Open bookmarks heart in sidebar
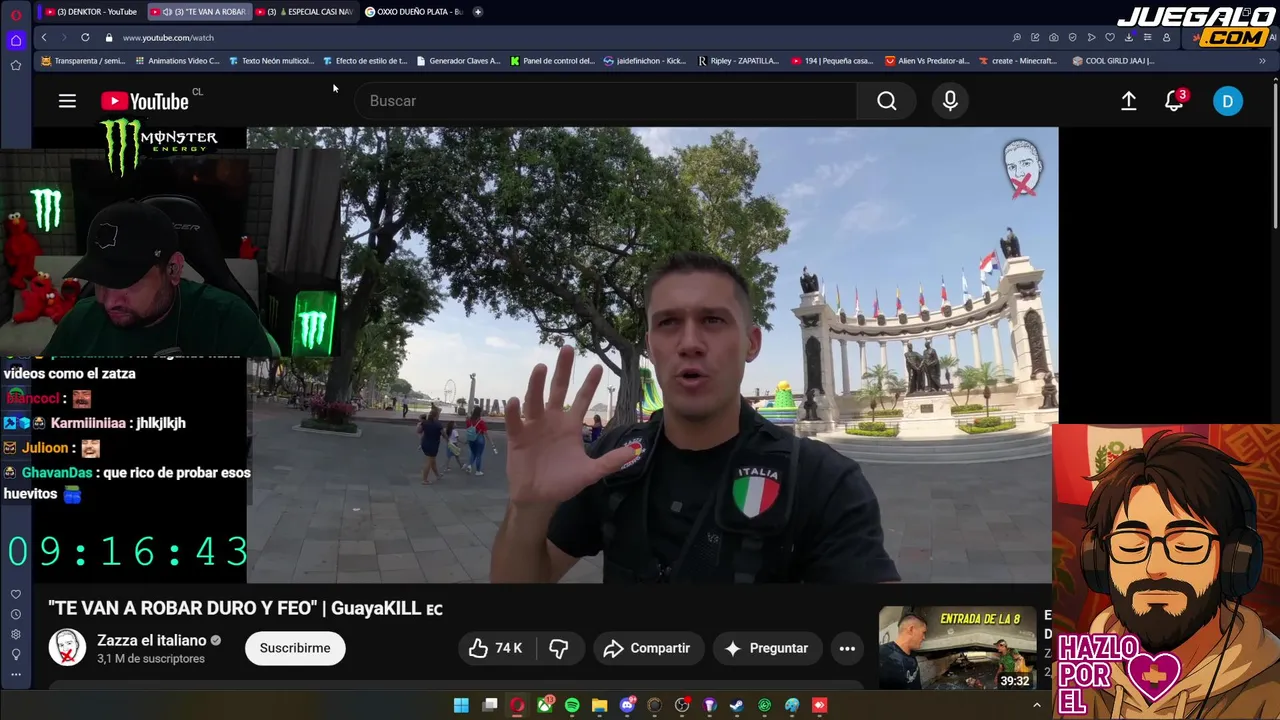The height and width of the screenshot is (720, 1280). 16,594
